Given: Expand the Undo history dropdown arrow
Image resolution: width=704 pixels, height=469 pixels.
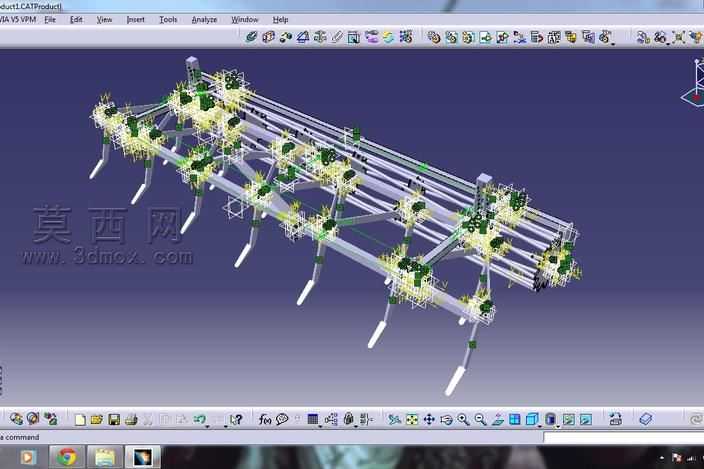Looking at the screenshot, I should pyautogui.click(x=207, y=426).
